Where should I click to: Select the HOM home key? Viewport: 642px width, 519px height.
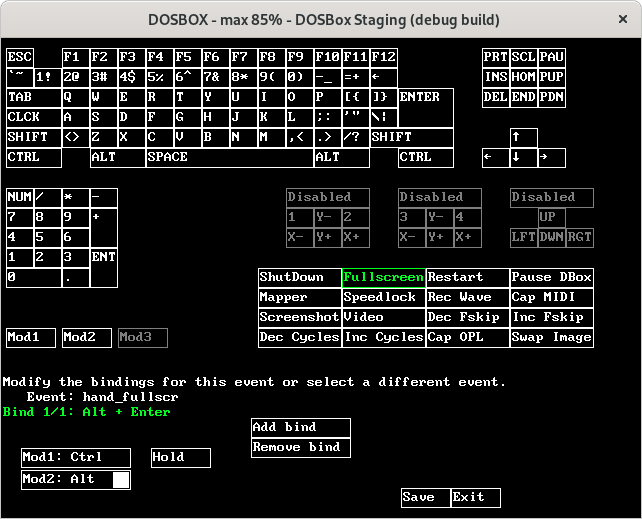524,77
